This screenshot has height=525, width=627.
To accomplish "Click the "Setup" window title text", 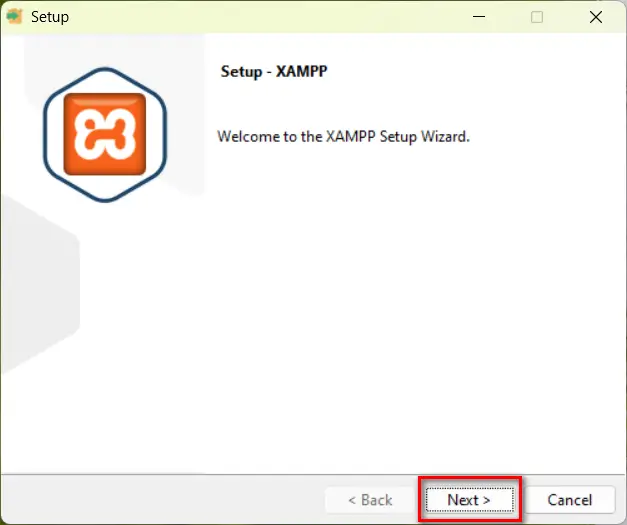I will point(50,17).
